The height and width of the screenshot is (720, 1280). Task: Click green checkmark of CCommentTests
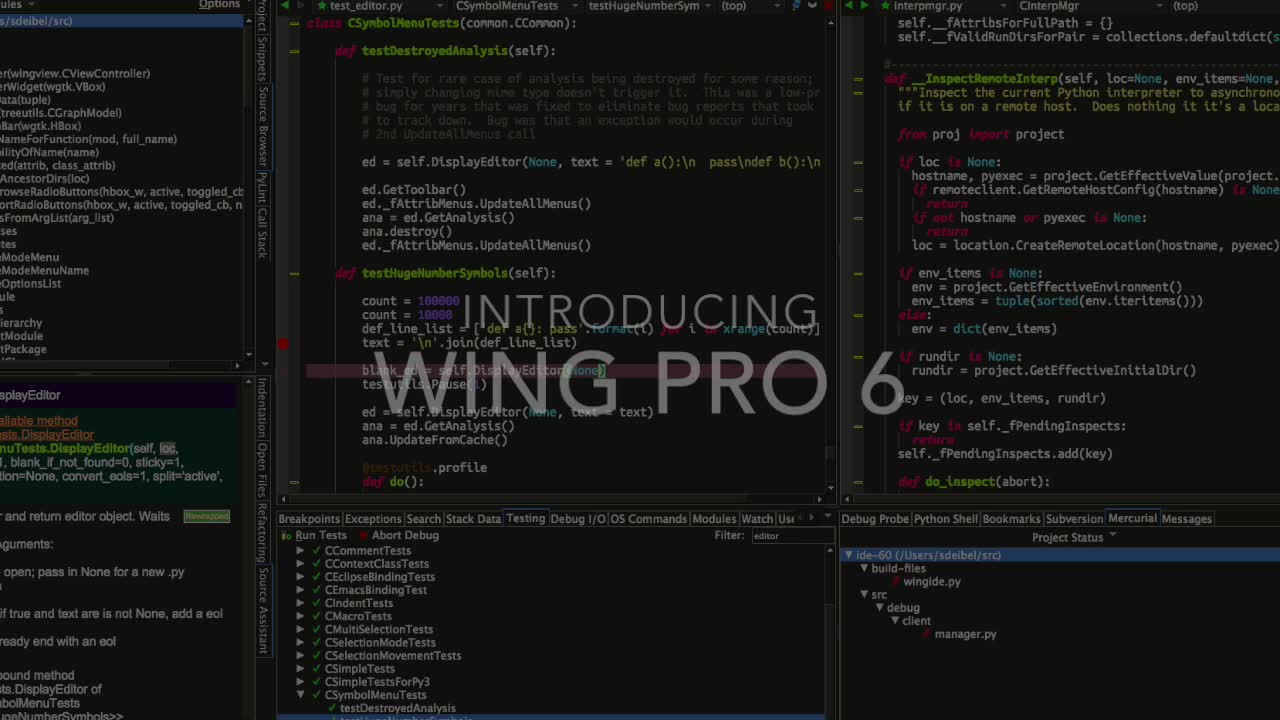coord(316,551)
